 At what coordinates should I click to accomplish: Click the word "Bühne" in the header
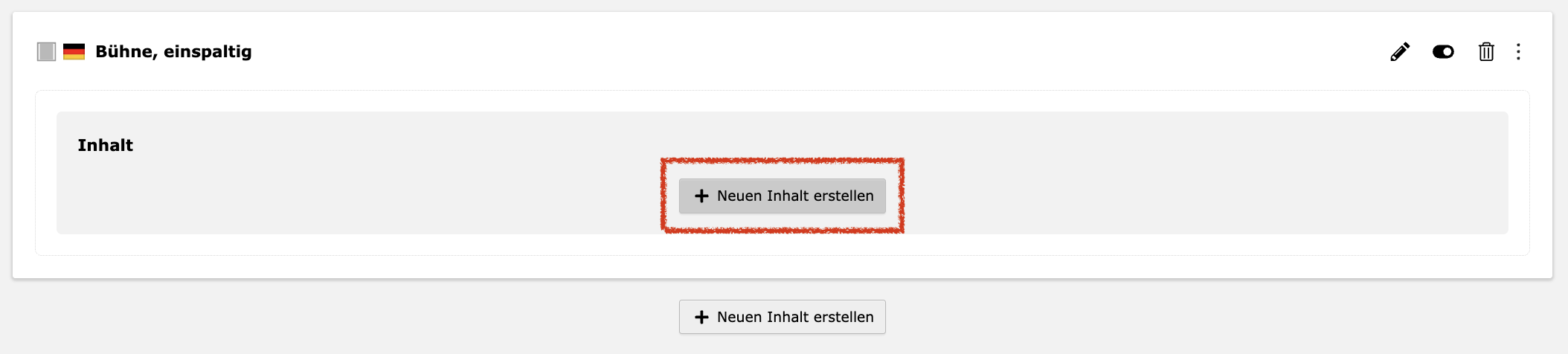pyautogui.click(x=125, y=52)
